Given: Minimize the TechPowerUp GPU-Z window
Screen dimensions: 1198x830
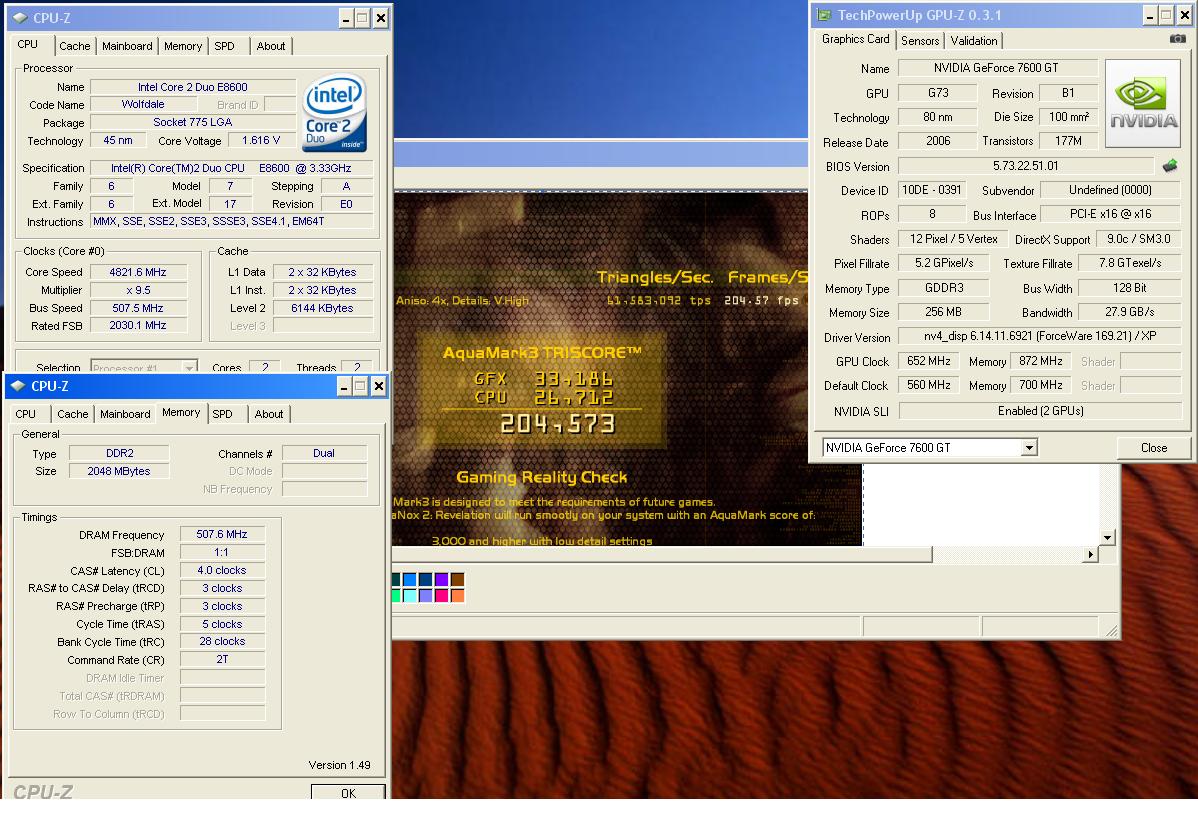Looking at the screenshot, I should tap(1150, 15).
